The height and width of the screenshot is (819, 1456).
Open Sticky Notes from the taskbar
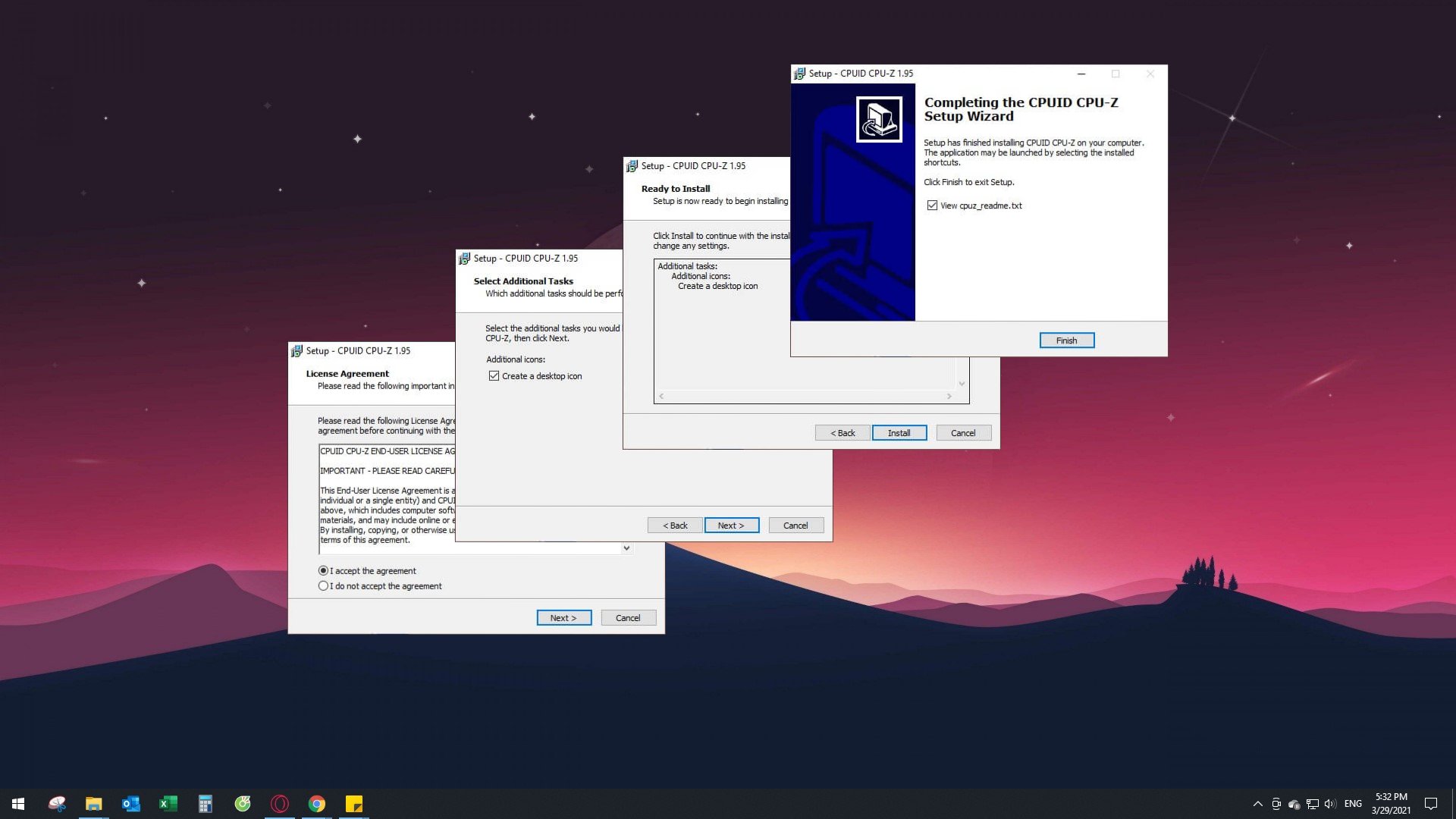[x=354, y=804]
